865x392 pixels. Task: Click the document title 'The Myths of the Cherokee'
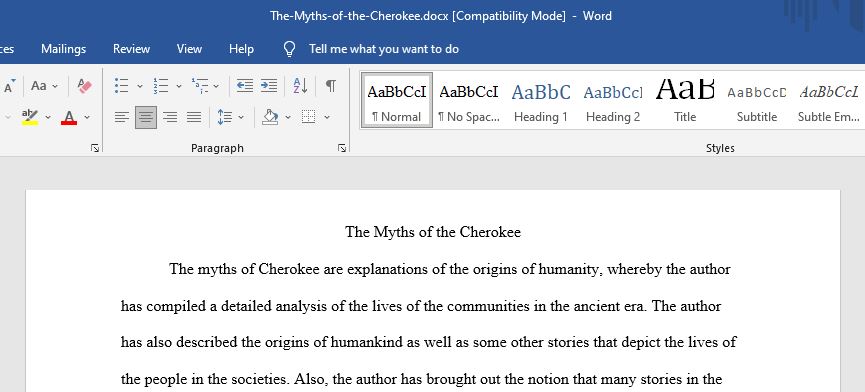click(433, 232)
